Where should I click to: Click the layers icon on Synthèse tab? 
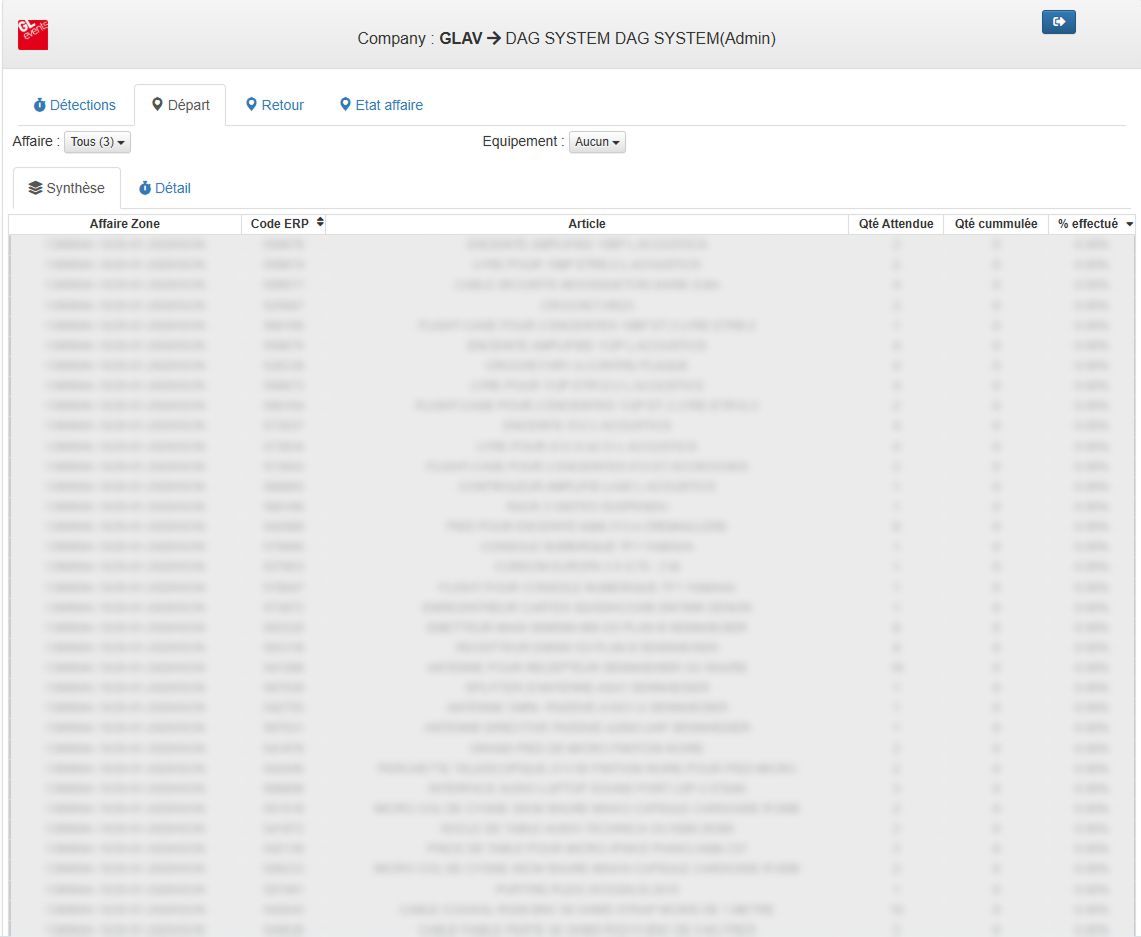click(35, 188)
